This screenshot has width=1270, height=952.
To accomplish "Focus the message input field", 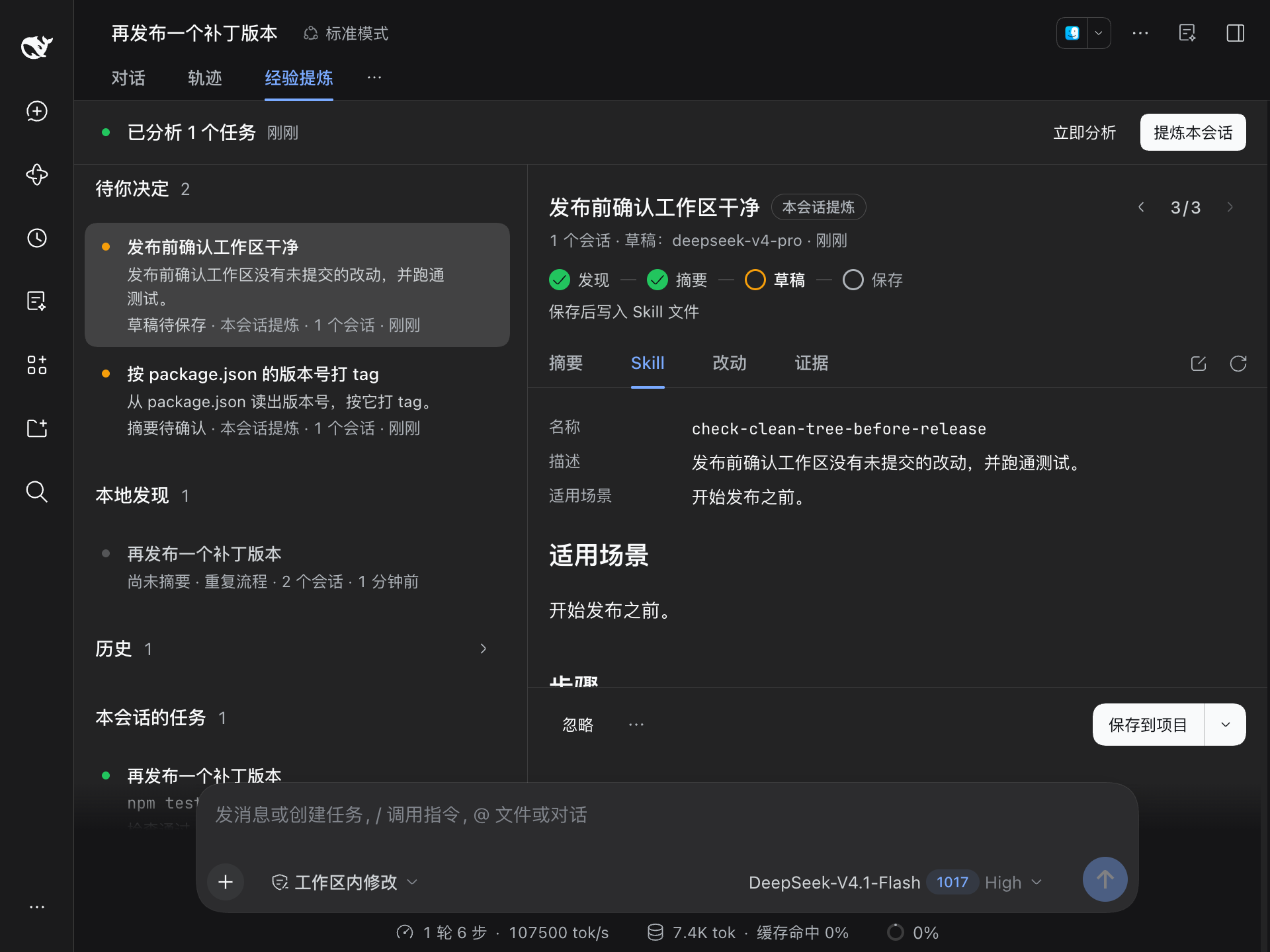I will point(667,814).
